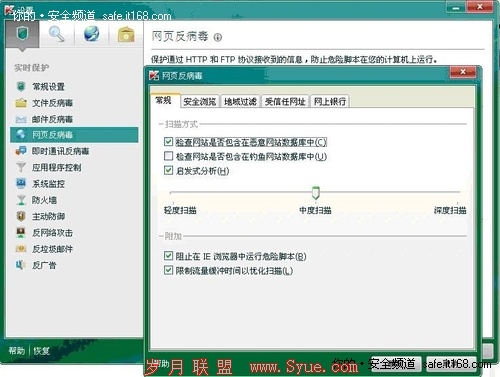Open the 受信任网址 tab
The width and height of the screenshot is (500, 377).
click(x=285, y=101)
